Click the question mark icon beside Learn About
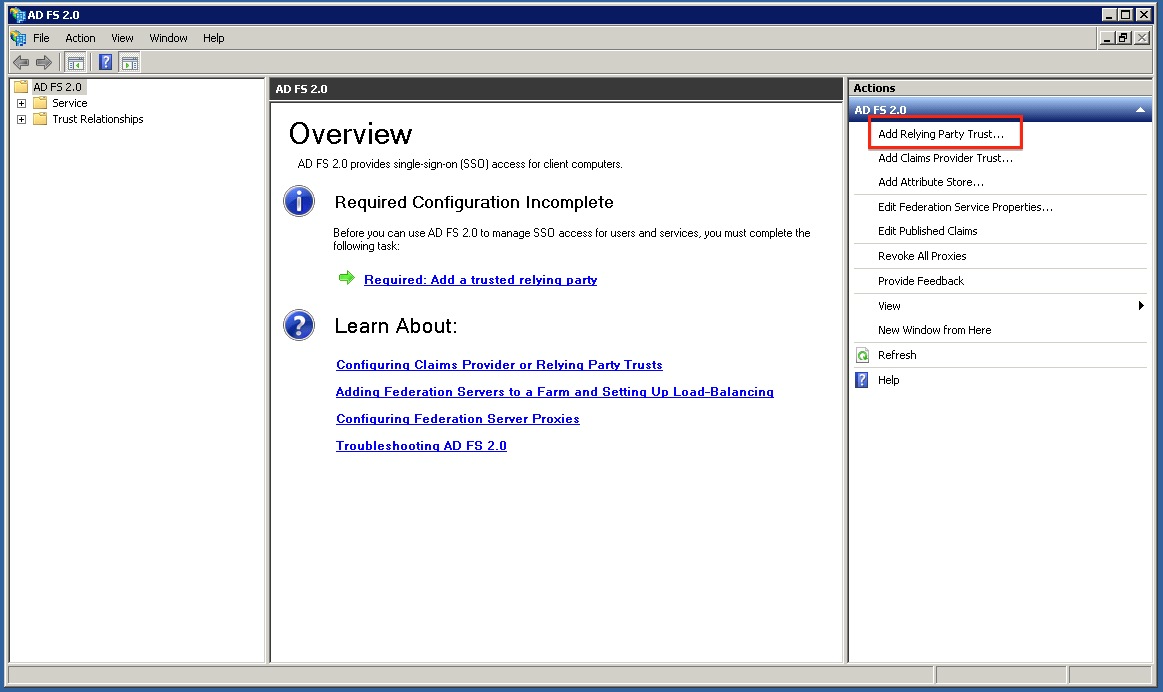The width and height of the screenshot is (1163, 692). click(299, 325)
